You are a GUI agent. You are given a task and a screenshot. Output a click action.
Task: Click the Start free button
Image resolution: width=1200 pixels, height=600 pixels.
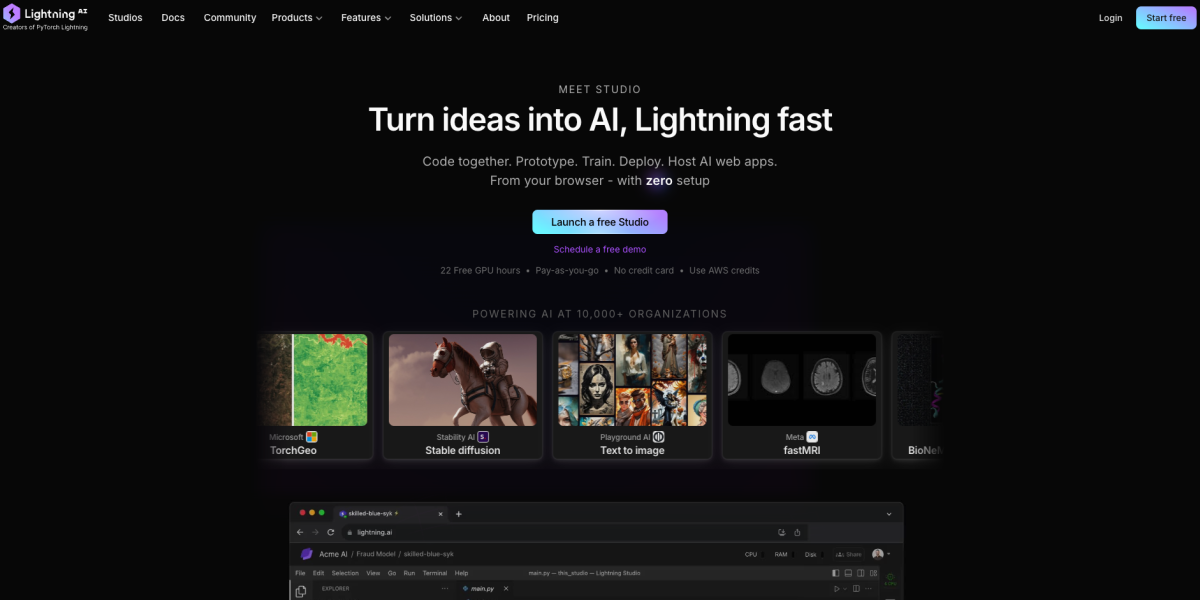click(1165, 18)
